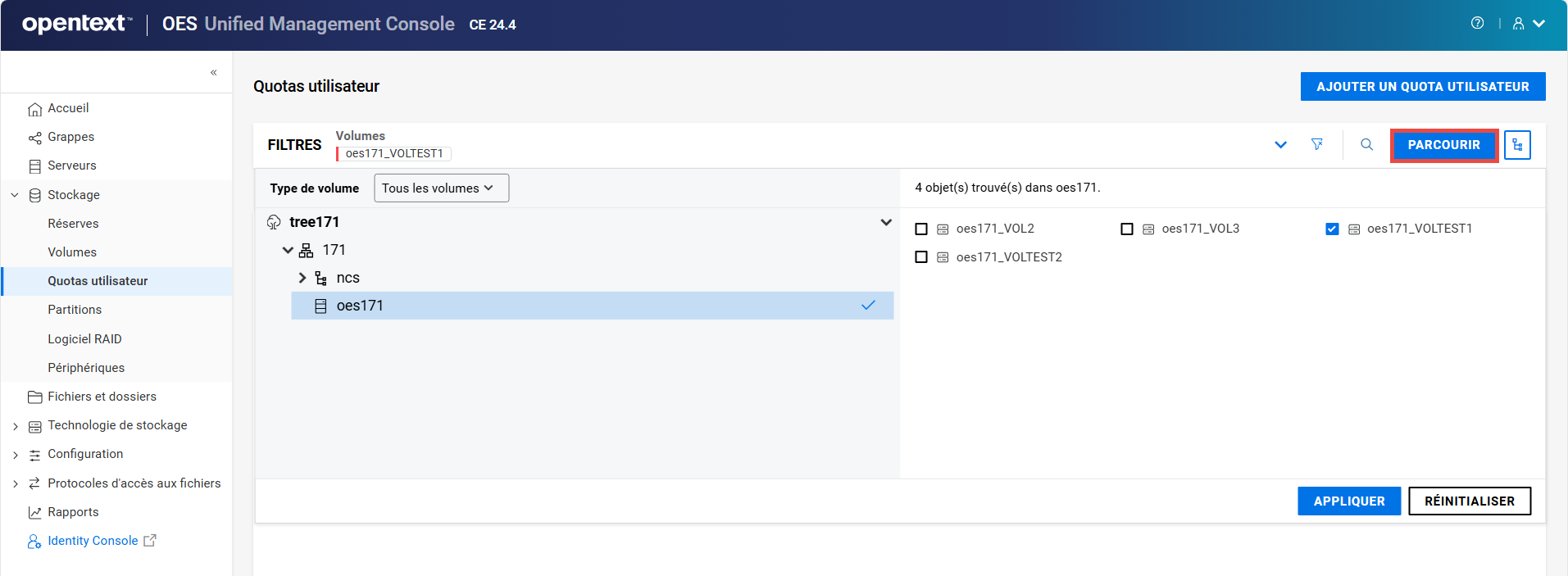
Task: Click the filter funnel icon
Action: point(1316,144)
